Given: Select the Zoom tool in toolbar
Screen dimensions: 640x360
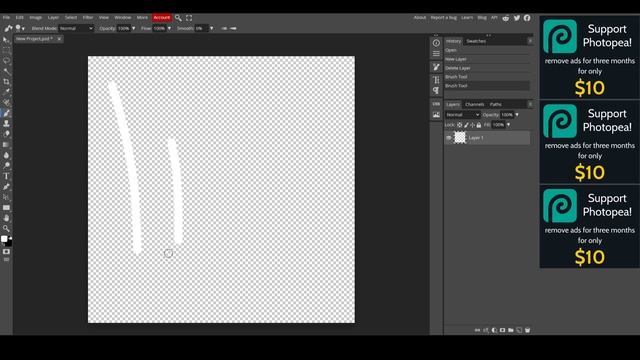Looking at the screenshot, I should (x=6, y=229).
